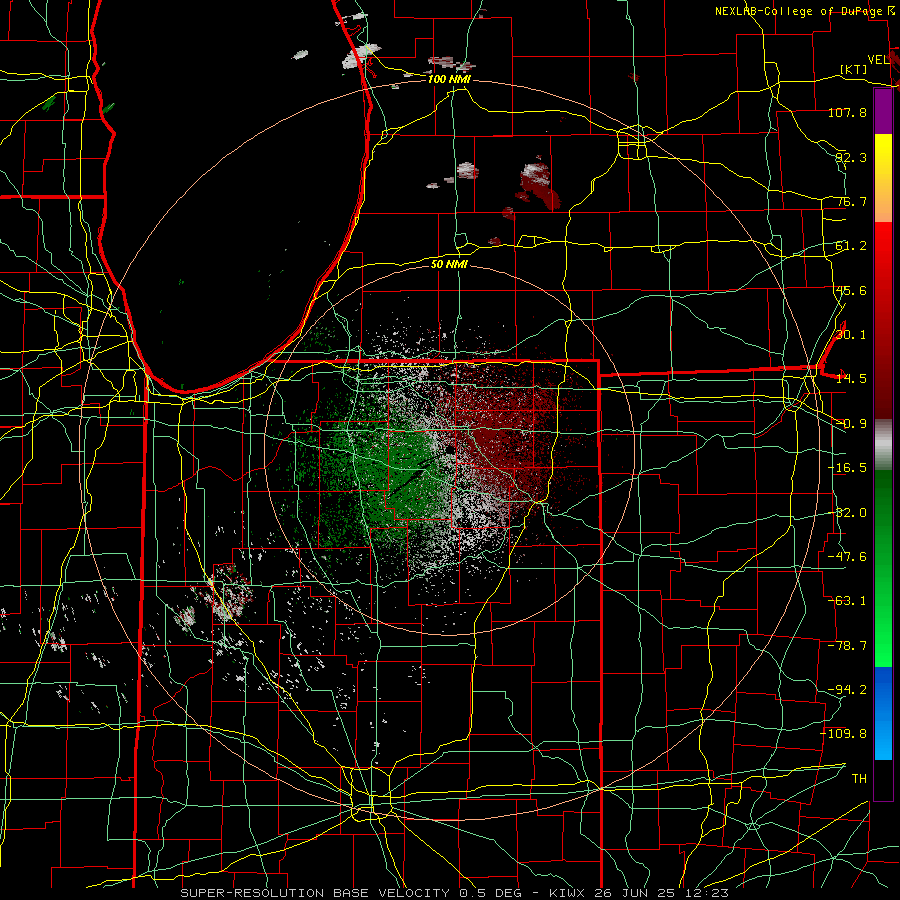
Task: Select the 30.1 scale label
Action: pyautogui.click(x=851, y=335)
